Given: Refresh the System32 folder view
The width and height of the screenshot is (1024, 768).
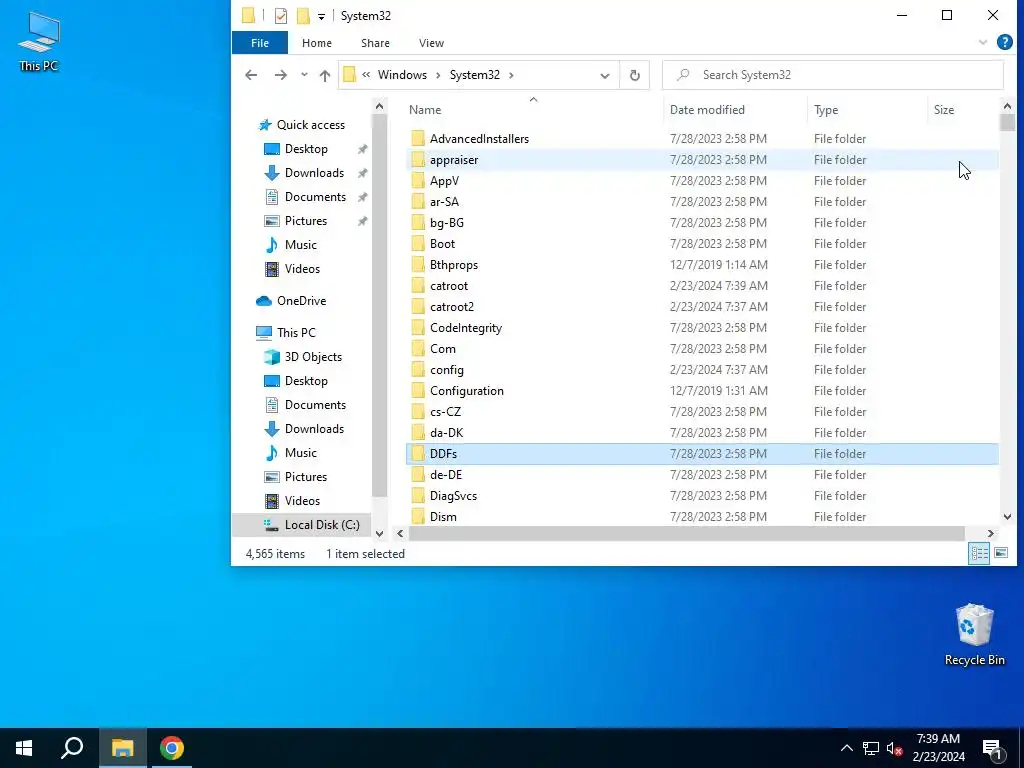Looking at the screenshot, I should point(635,75).
